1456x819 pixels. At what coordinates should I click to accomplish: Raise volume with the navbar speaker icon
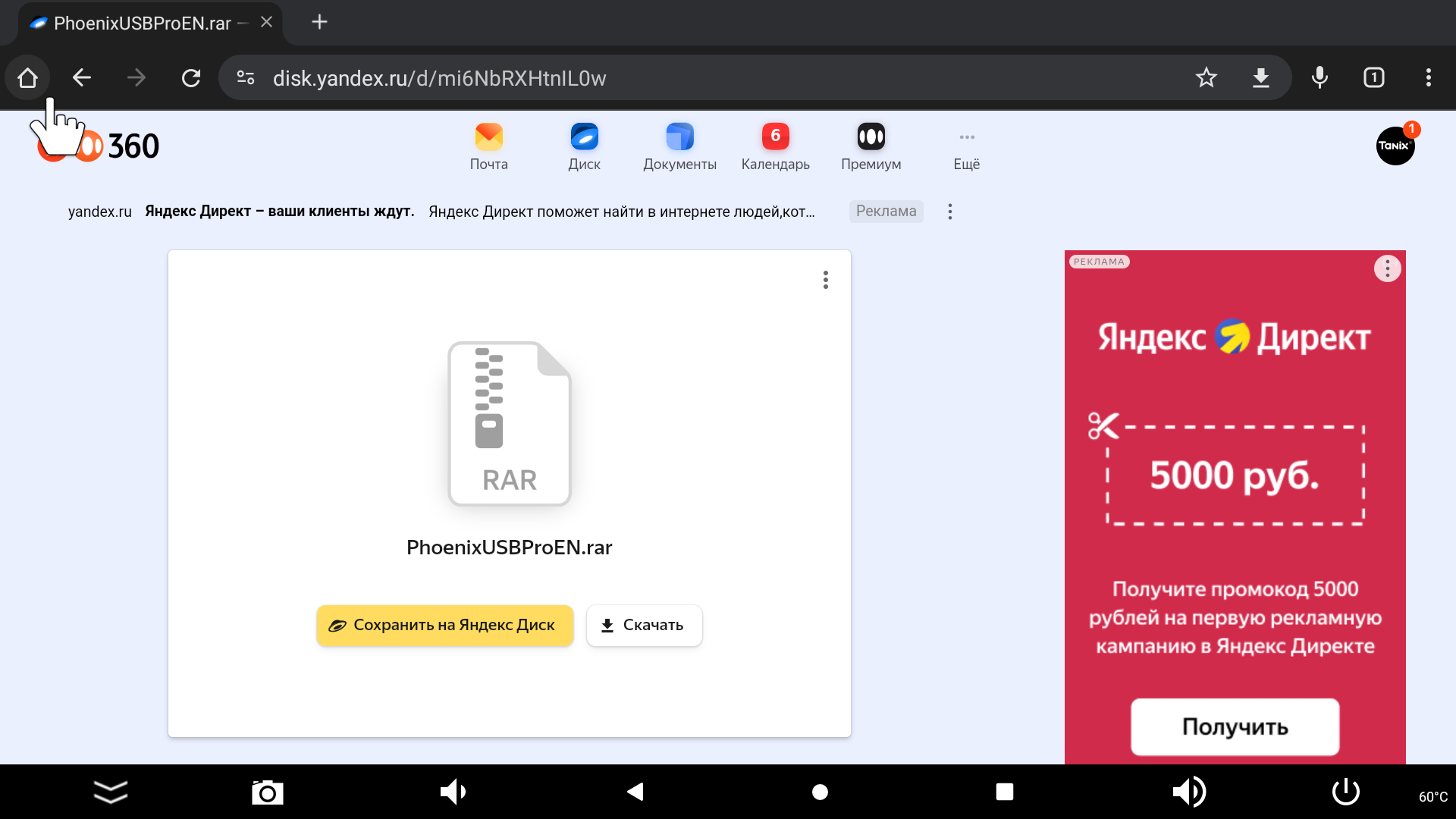[x=1189, y=792]
